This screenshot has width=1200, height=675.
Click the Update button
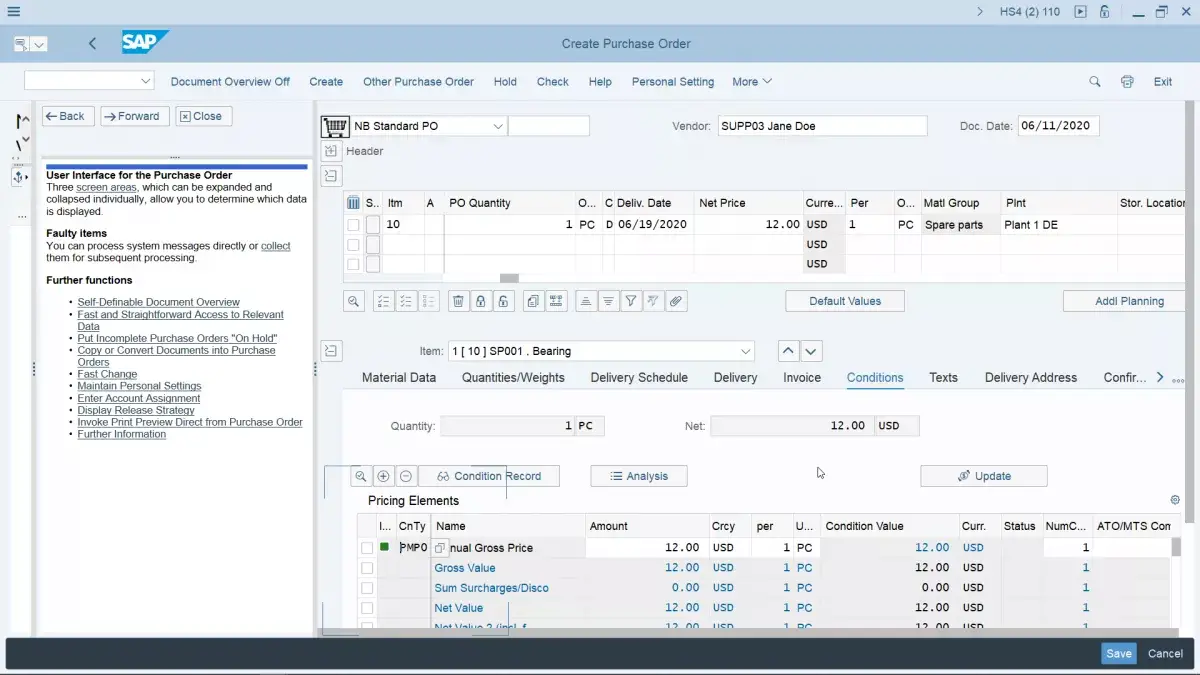[984, 476]
